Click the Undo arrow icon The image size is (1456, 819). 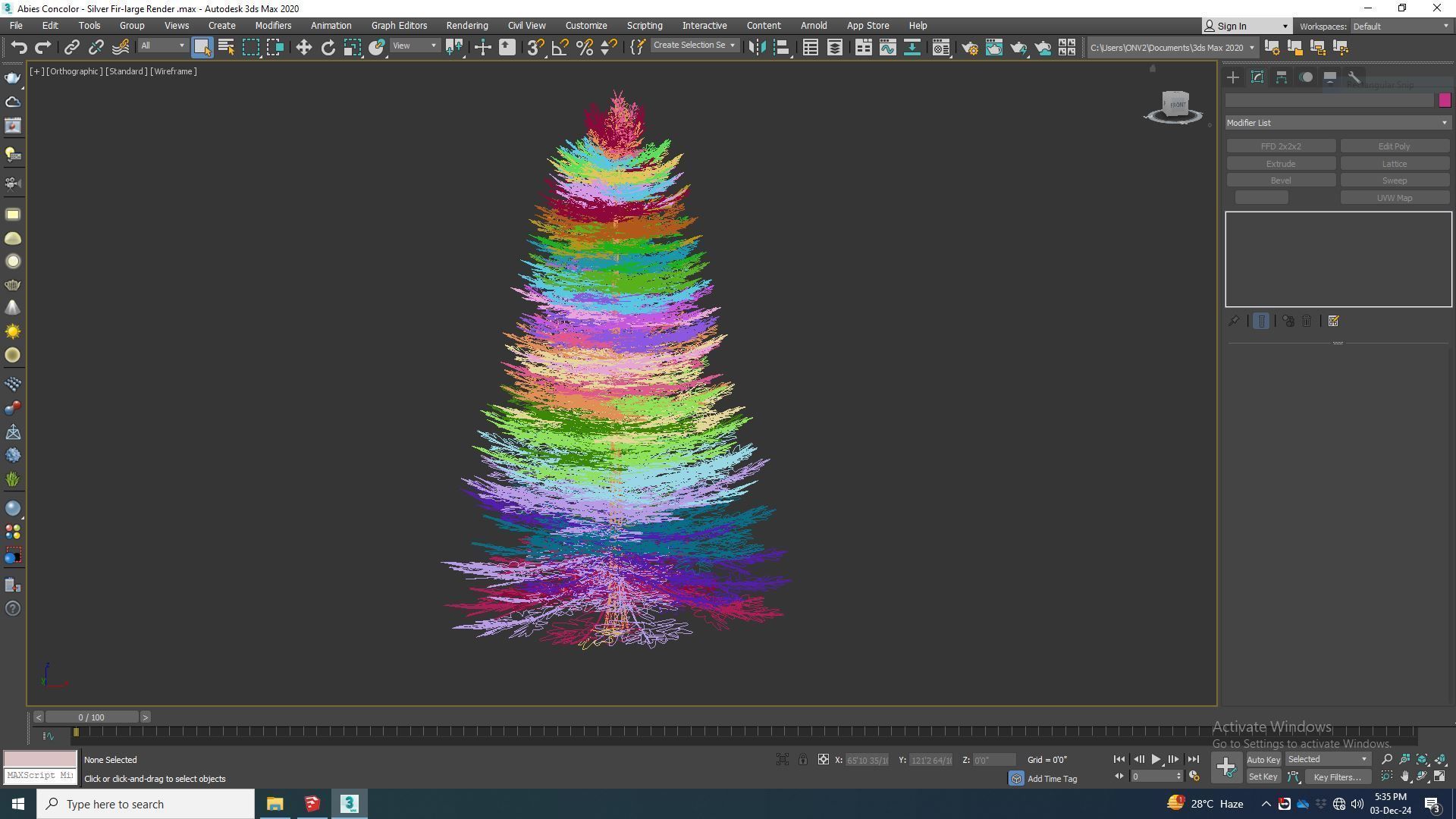point(18,47)
